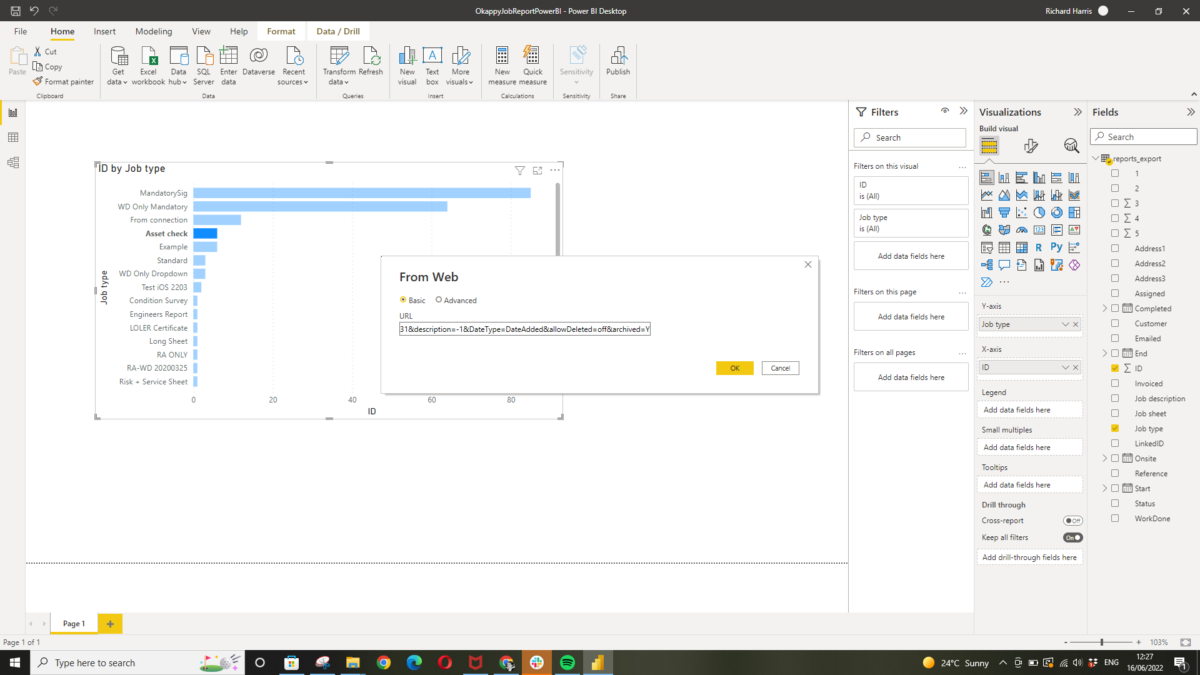Toggle Keep all filters off
Image resolution: width=1200 pixels, height=675 pixels.
pyautogui.click(x=1072, y=537)
